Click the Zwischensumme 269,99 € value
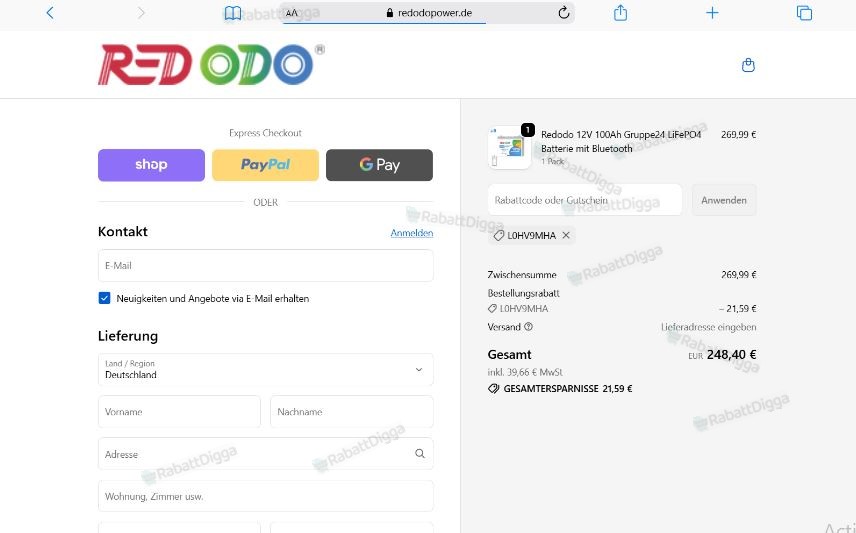The image size is (856, 533). (739, 275)
